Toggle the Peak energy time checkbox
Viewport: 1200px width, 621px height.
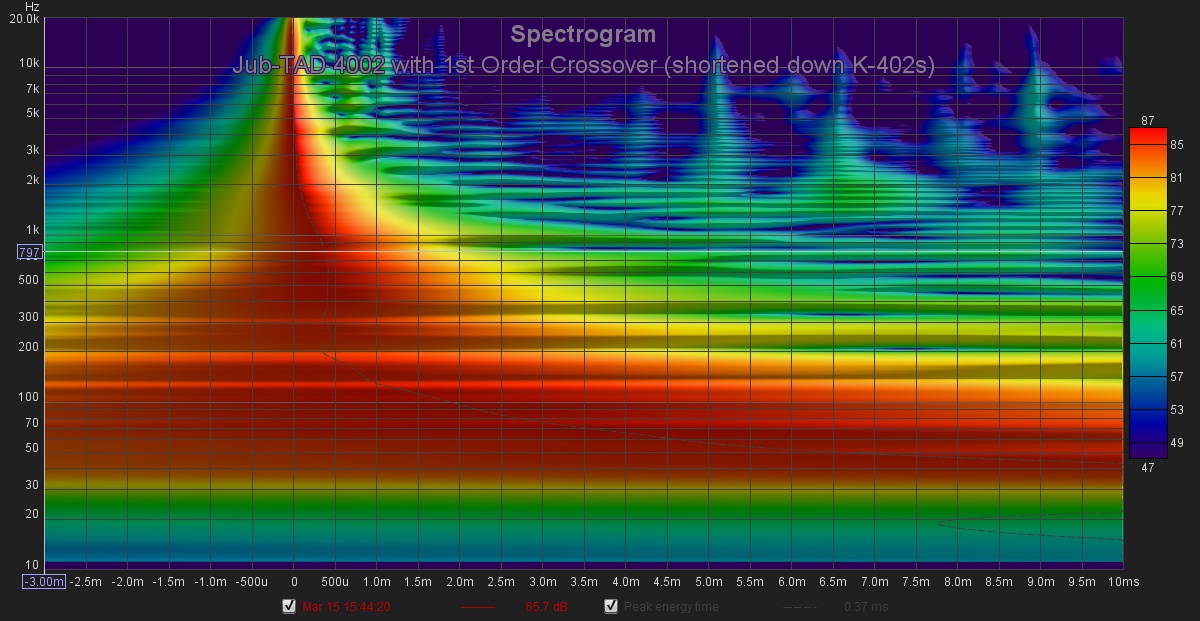[611, 606]
